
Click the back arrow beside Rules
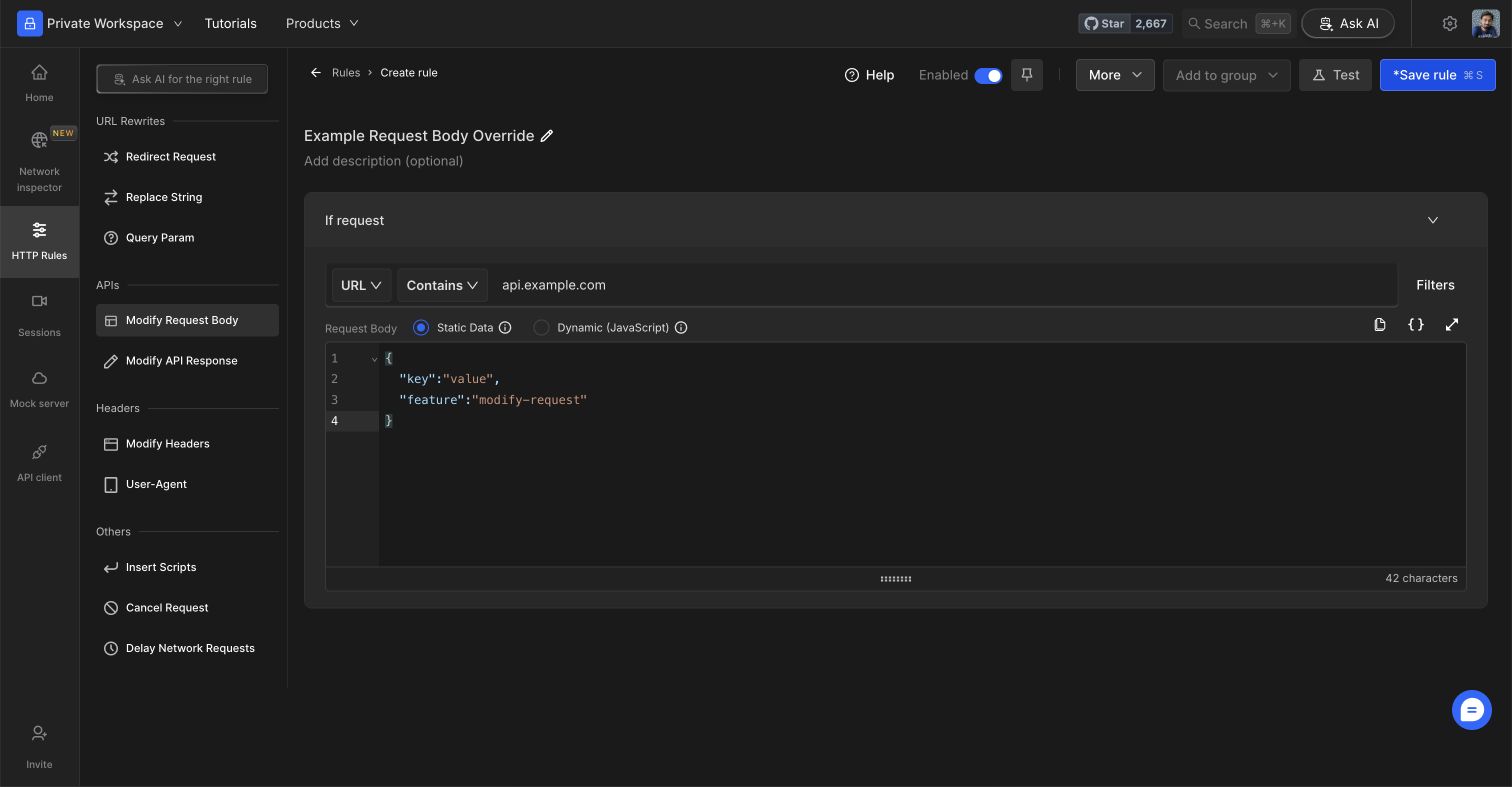pos(316,72)
